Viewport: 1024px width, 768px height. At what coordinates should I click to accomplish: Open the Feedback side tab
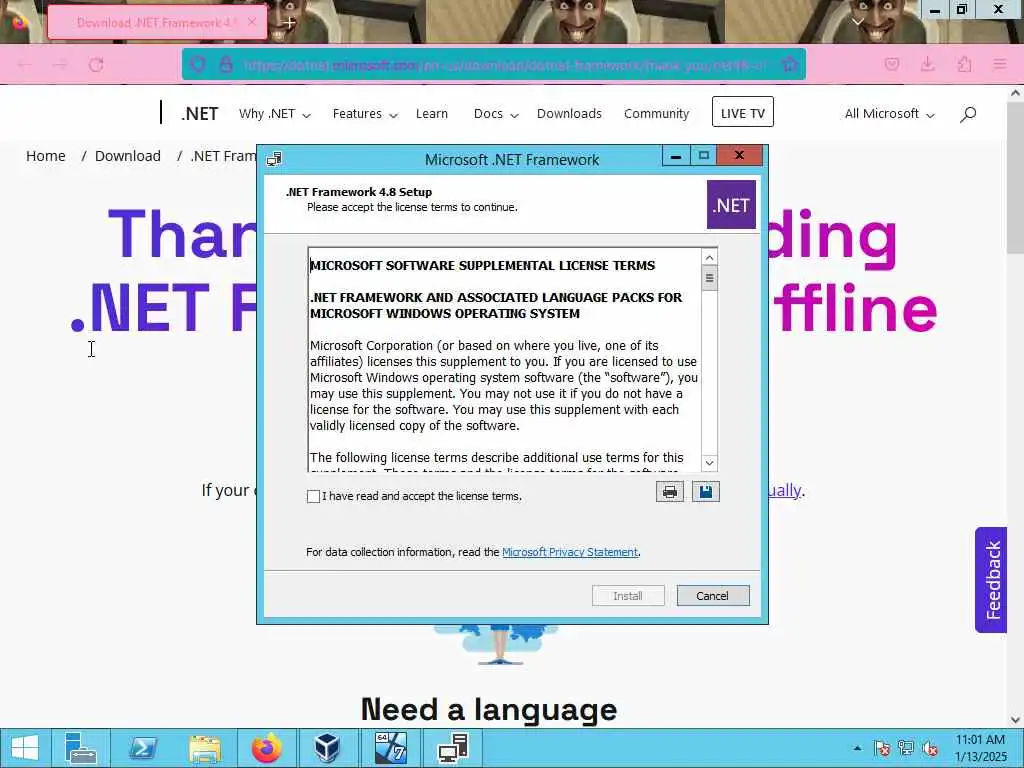click(991, 580)
